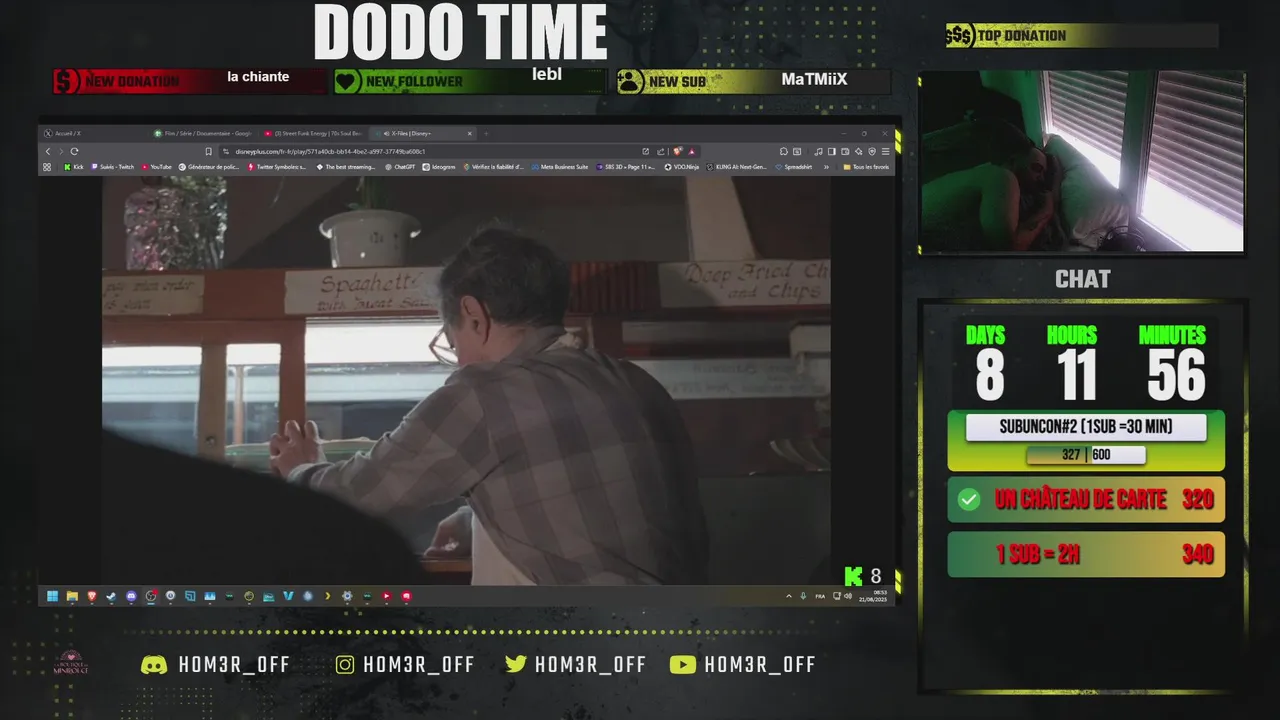Expand hidden bookmarks with the double chevron
The image size is (1280, 720).
[826, 167]
